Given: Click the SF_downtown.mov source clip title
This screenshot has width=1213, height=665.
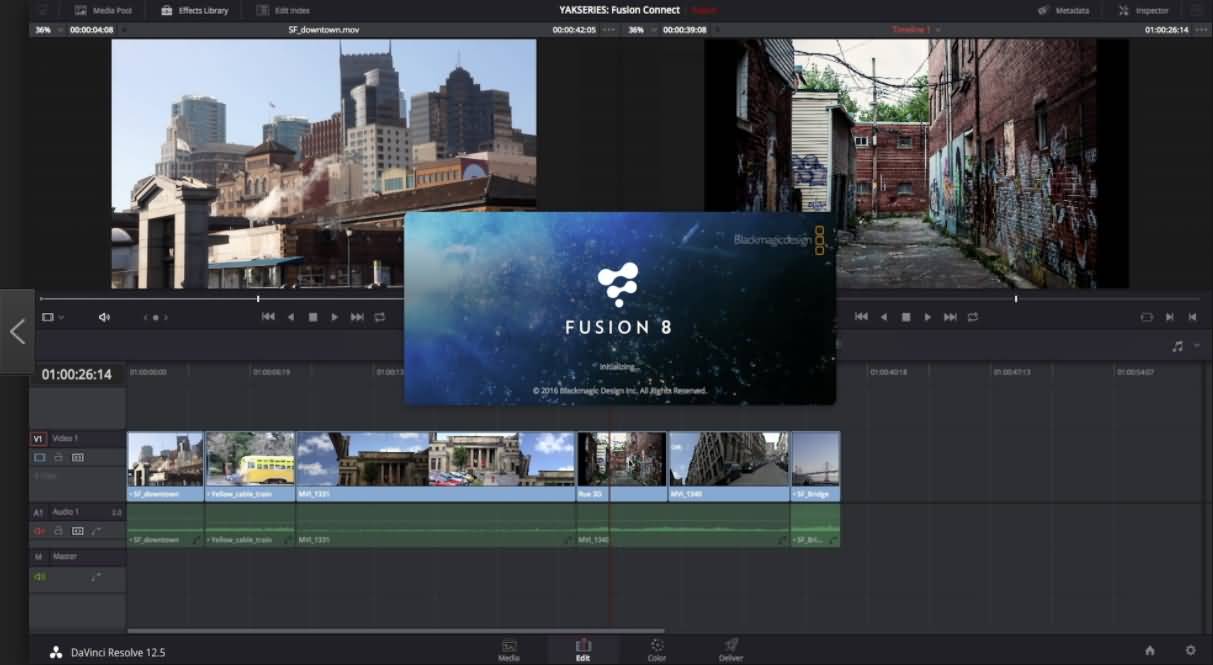Looking at the screenshot, I should click(x=323, y=30).
